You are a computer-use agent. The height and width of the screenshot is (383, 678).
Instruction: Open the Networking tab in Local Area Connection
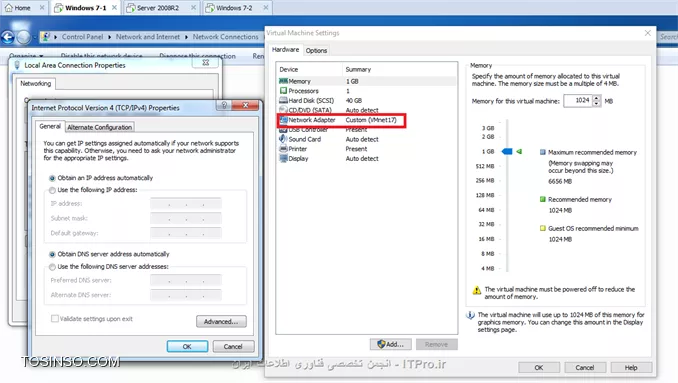35,83
